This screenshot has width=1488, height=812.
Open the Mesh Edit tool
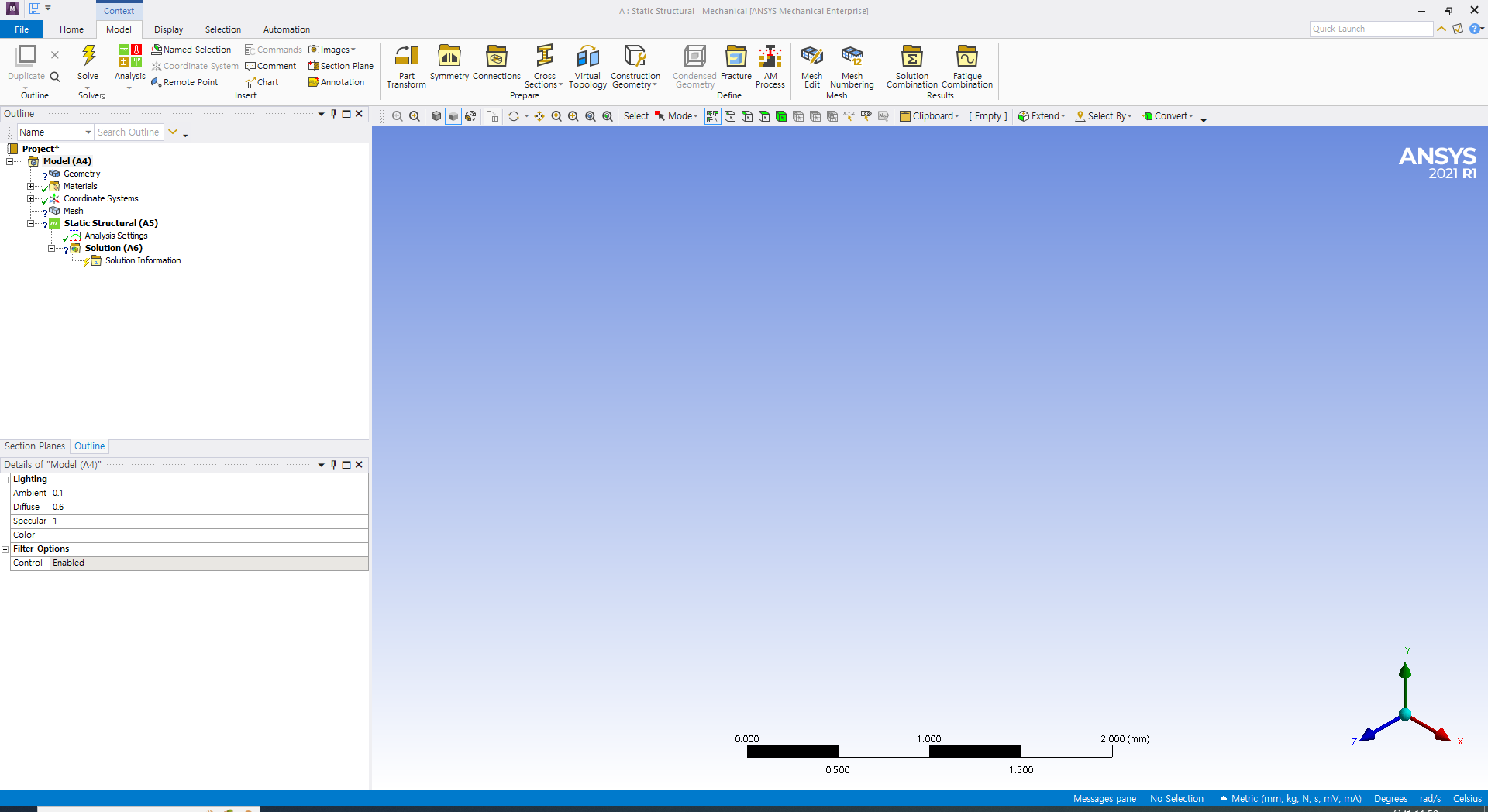(812, 67)
